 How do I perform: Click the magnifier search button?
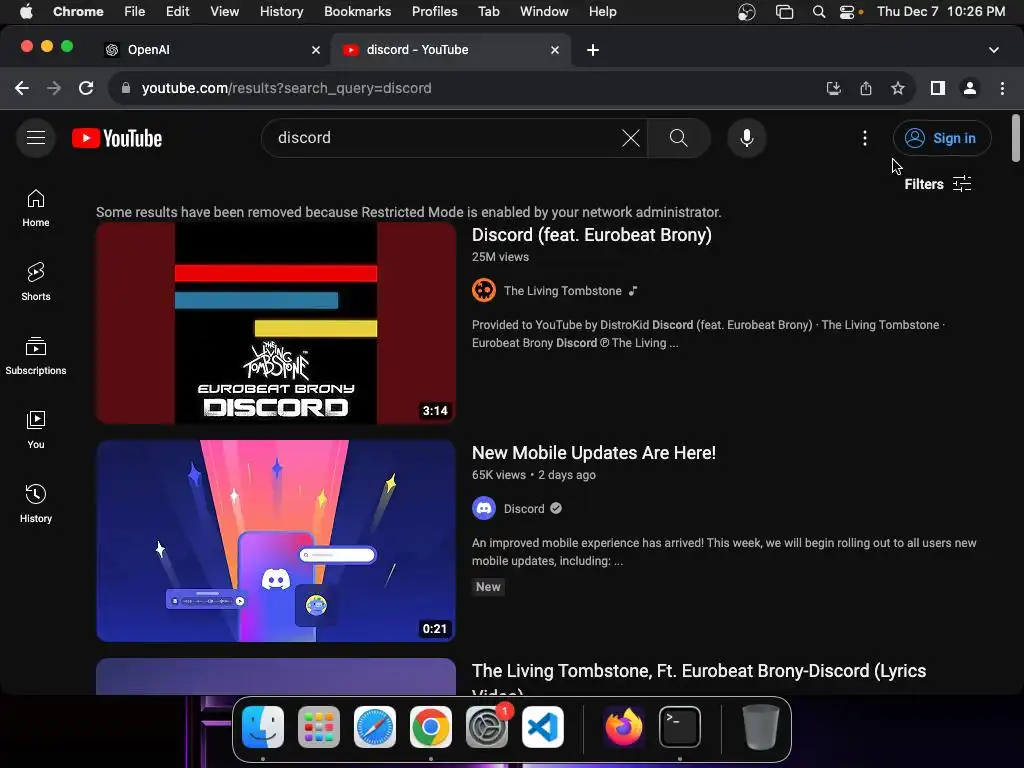pos(679,138)
